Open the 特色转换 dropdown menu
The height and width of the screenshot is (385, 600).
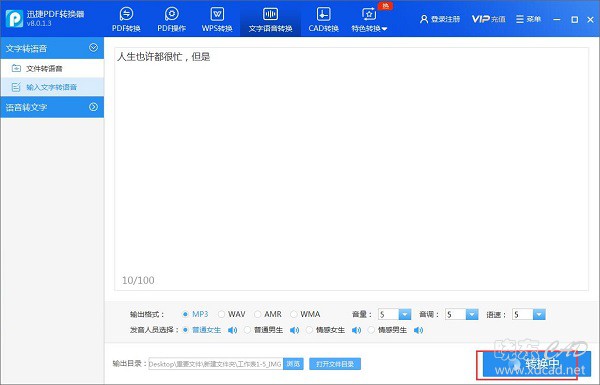[369, 19]
